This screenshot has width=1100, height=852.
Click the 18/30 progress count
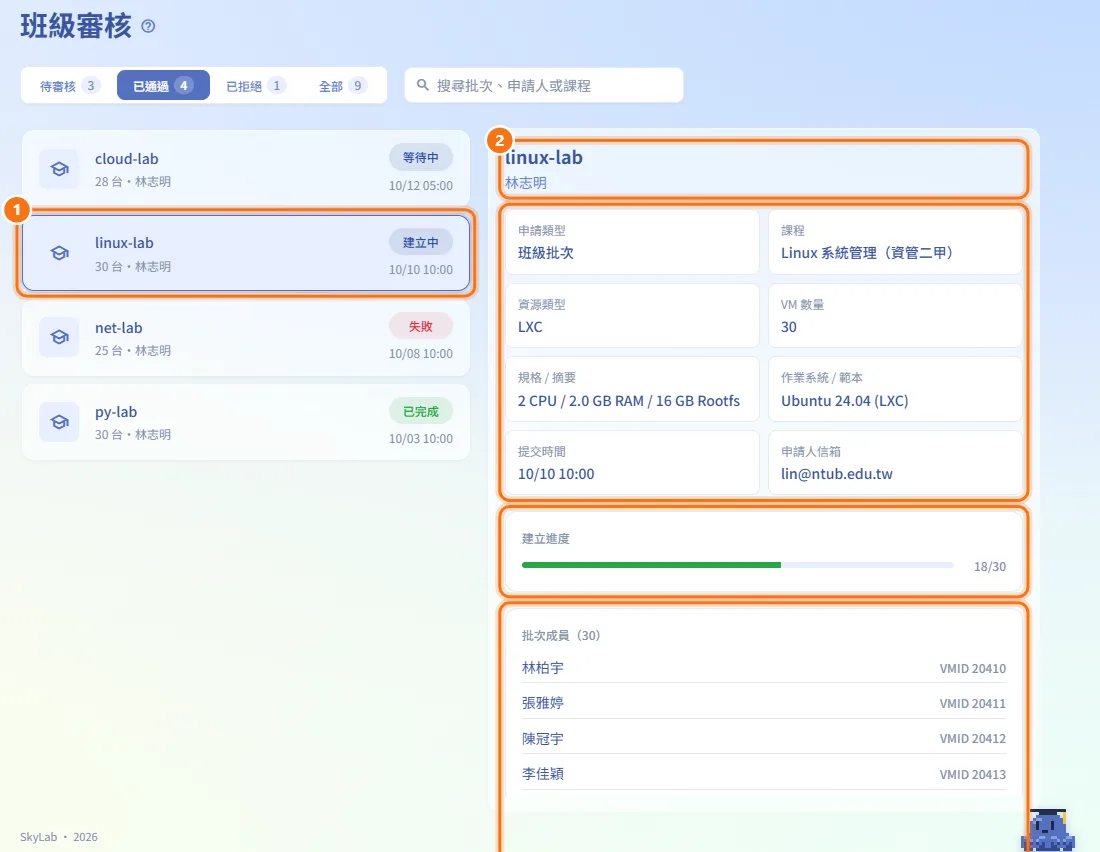click(989, 566)
